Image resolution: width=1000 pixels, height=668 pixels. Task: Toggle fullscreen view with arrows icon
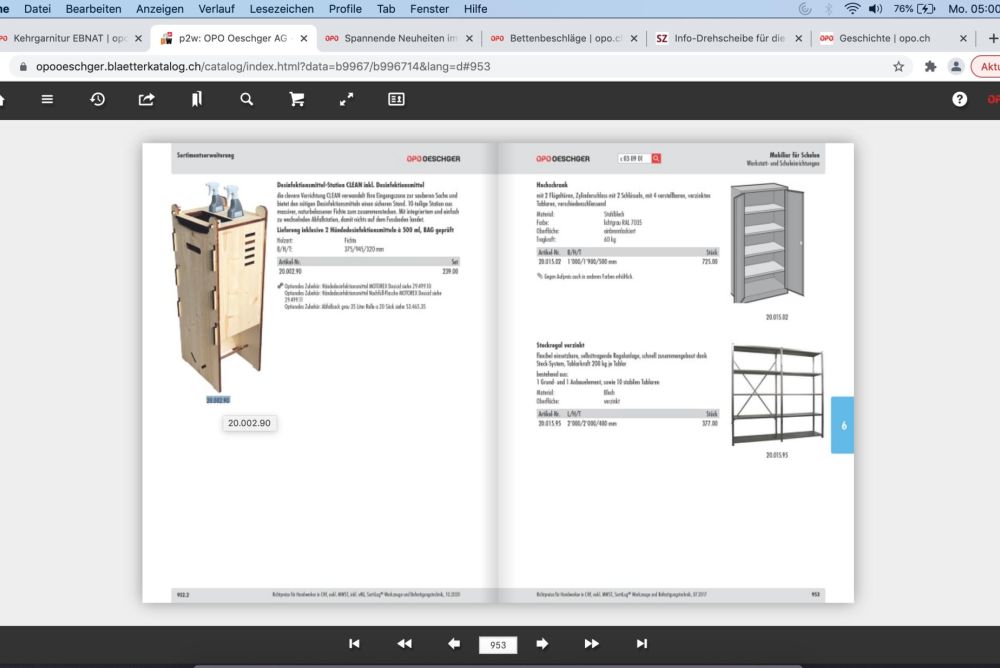tap(347, 99)
